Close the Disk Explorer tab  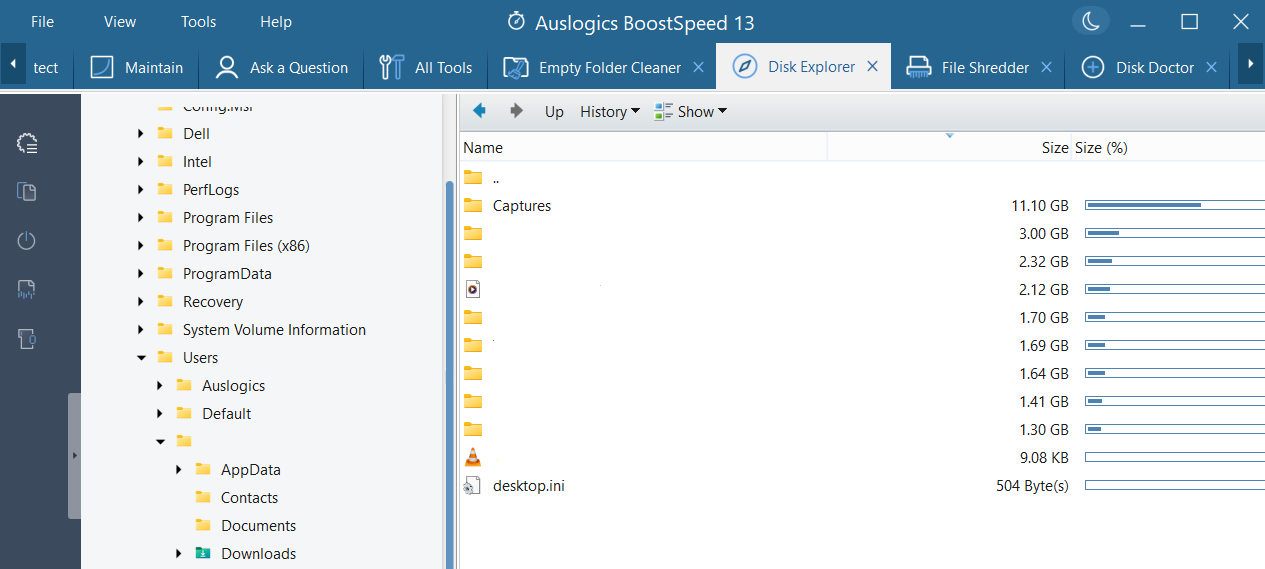pos(872,67)
